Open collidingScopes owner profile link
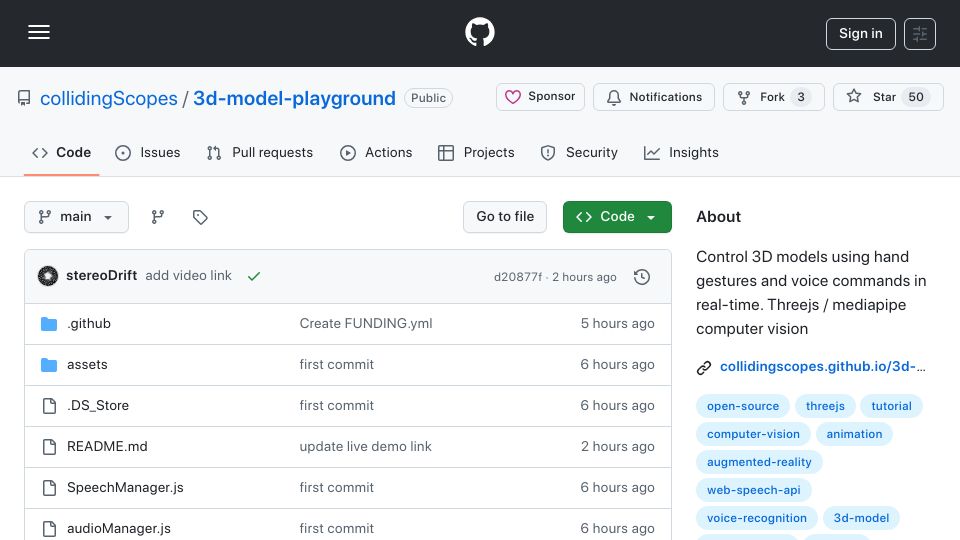Image resolution: width=960 pixels, height=540 pixels. [x=108, y=98]
